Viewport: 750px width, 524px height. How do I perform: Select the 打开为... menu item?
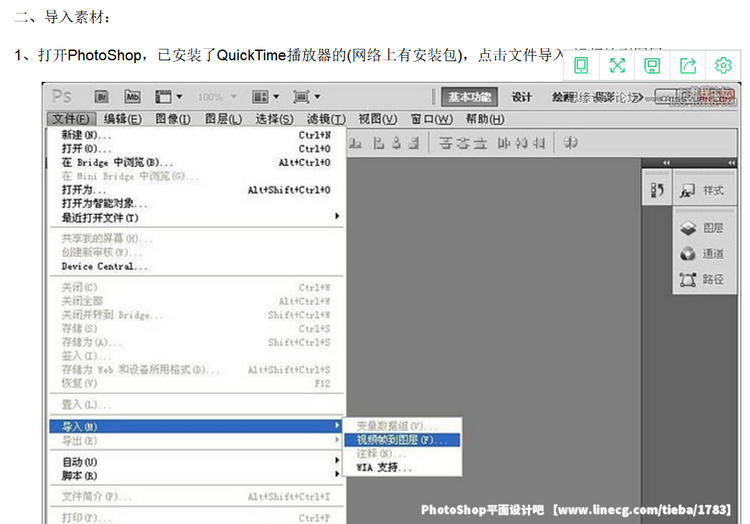coord(196,190)
